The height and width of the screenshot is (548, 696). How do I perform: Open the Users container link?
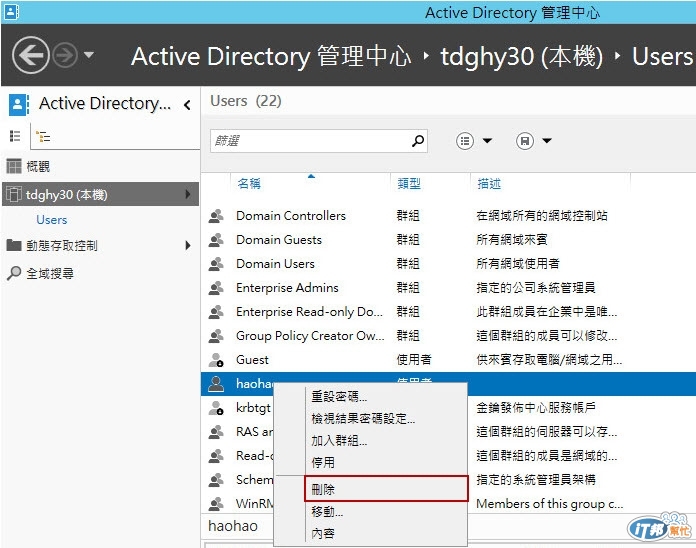[x=51, y=220]
